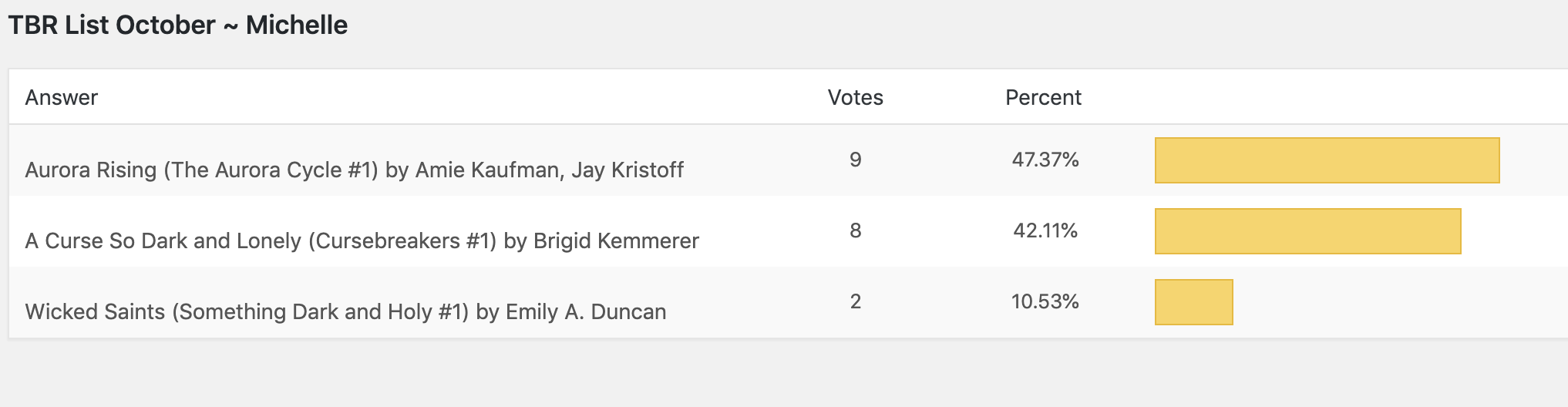
Task: Click the 8 votes cell
Action: tap(856, 230)
